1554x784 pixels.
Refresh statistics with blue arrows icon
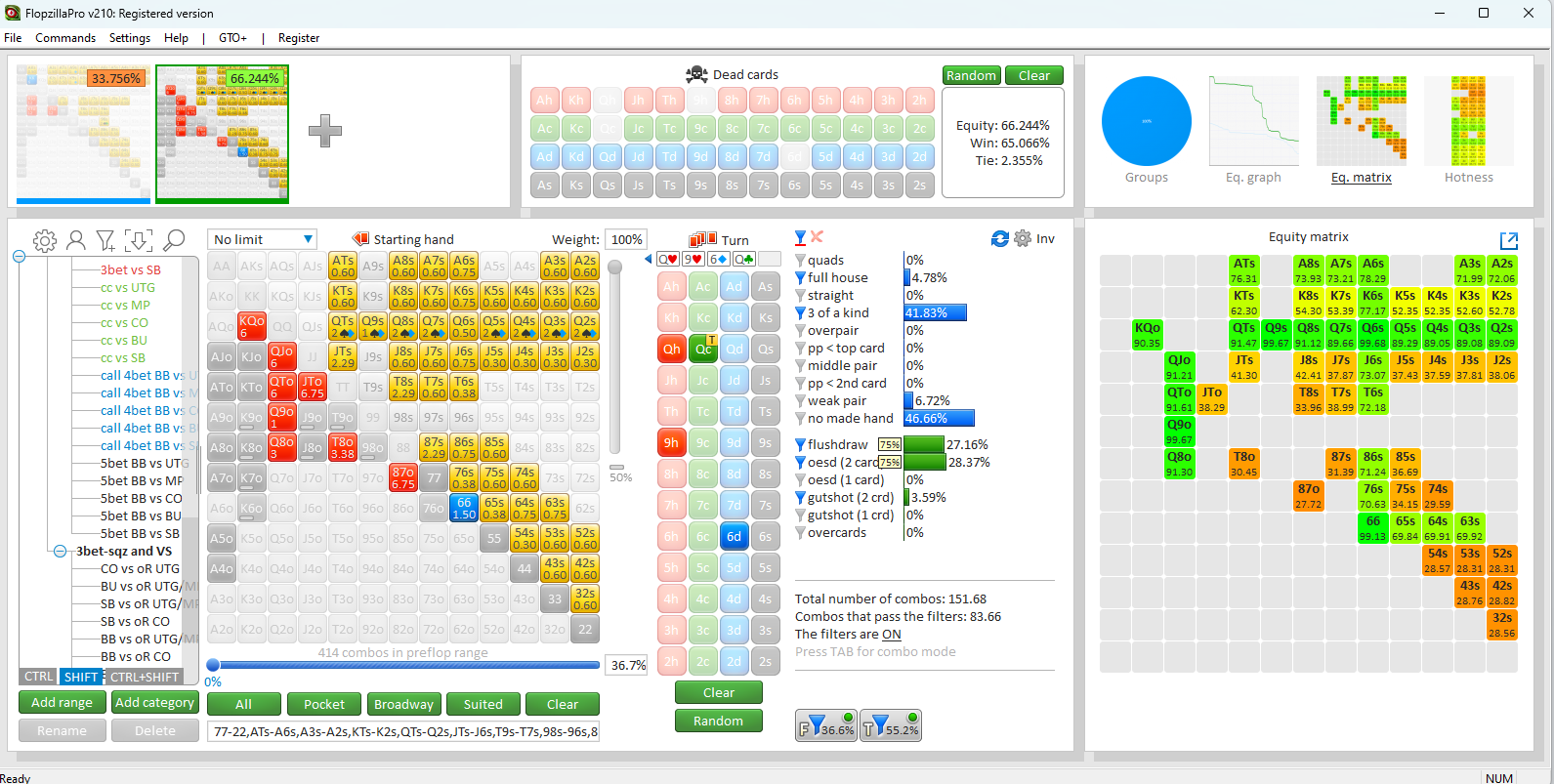pos(1000,238)
